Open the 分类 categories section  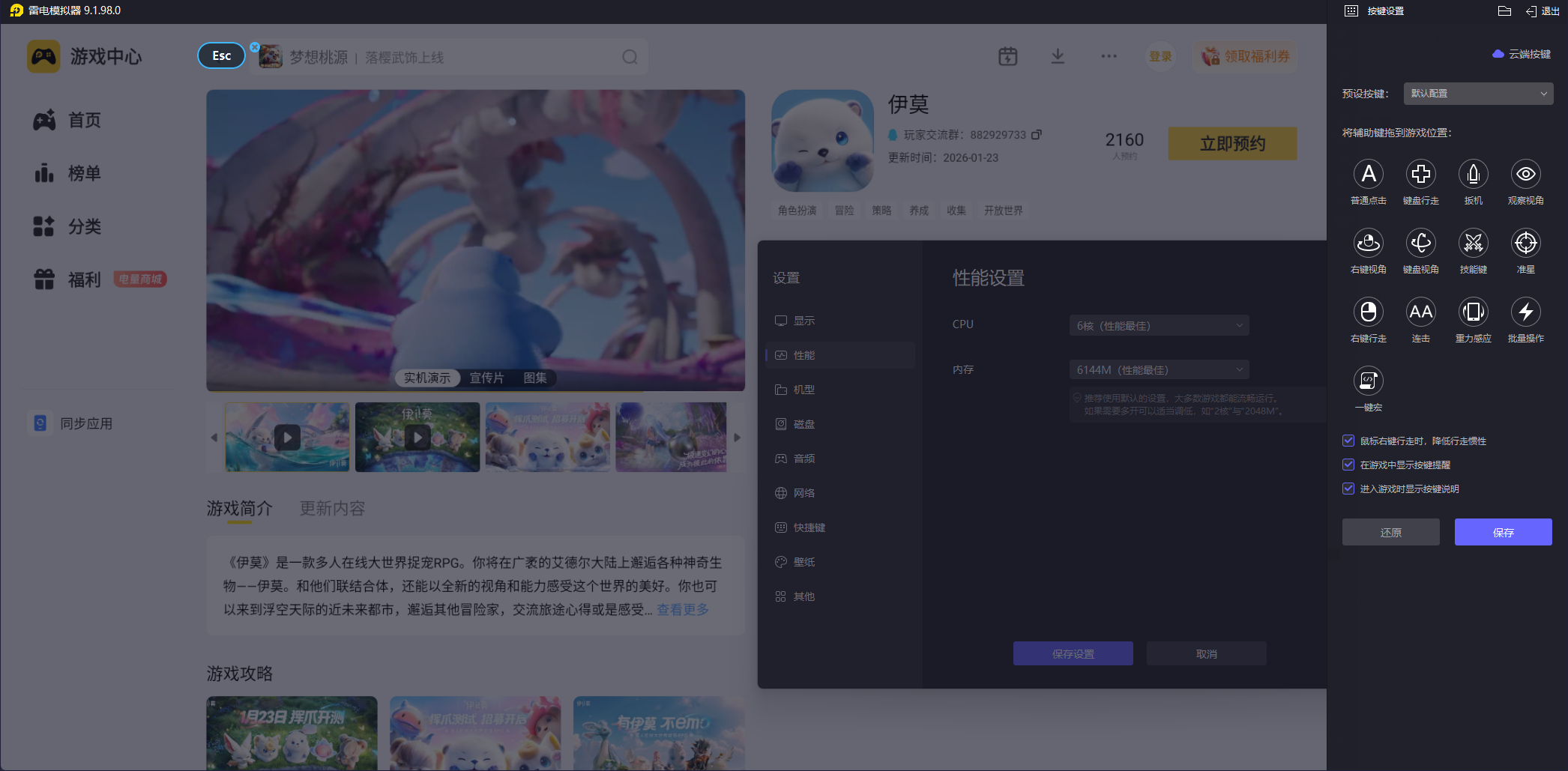[67, 226]
